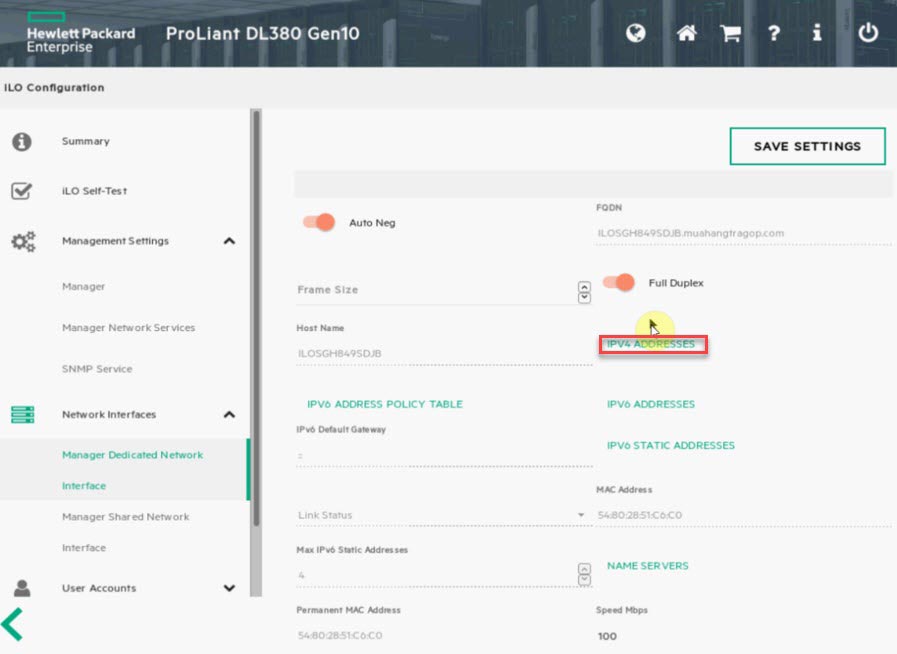The image size is (897, 654).
Task: Expand the User Accounts section
Action: (229, 588)
